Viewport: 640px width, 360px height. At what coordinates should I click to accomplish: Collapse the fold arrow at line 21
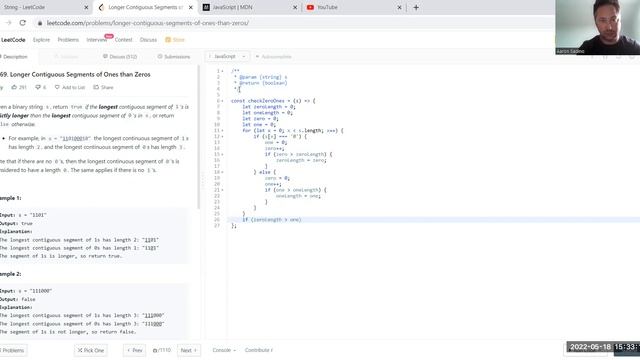pyautogui.click(x=222, y=190)
